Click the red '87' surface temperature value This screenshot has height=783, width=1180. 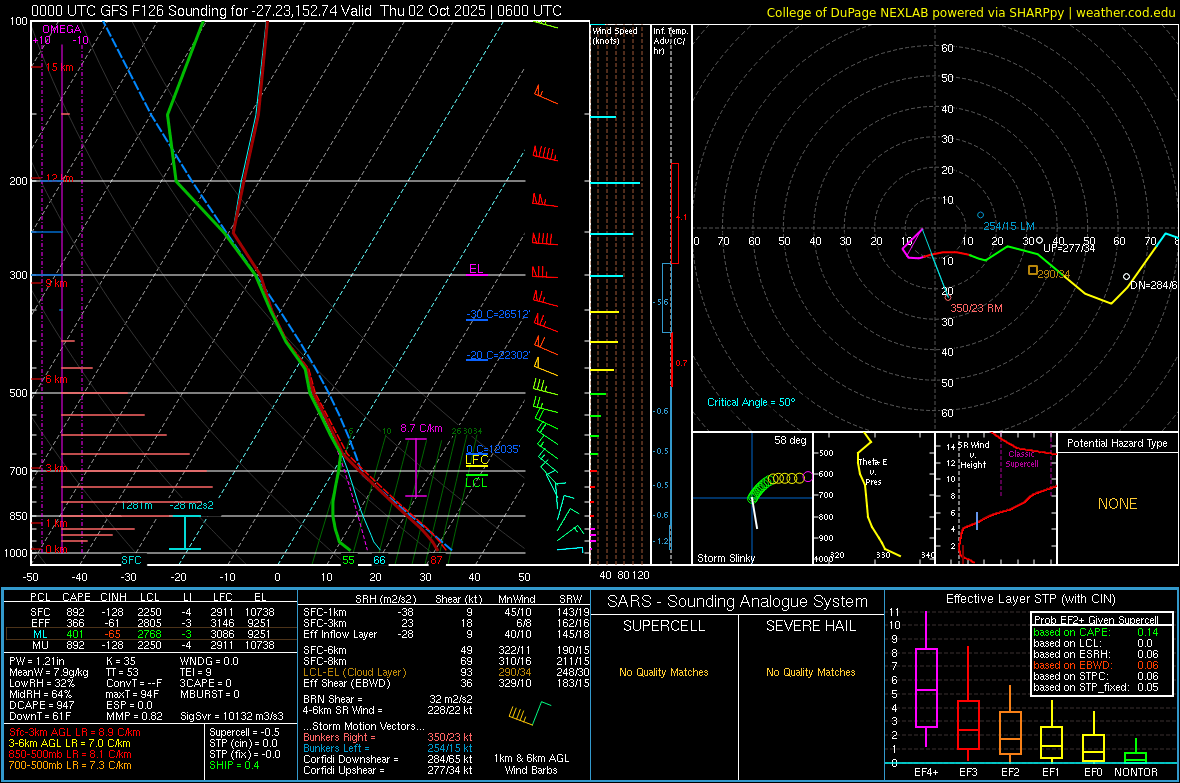coord(436,559)
